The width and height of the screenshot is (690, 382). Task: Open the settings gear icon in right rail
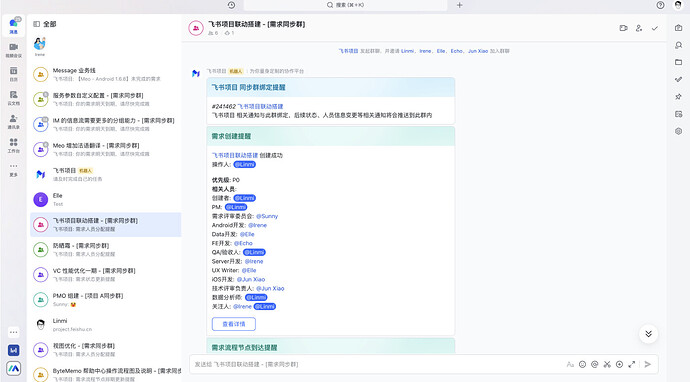click(679, 131)
